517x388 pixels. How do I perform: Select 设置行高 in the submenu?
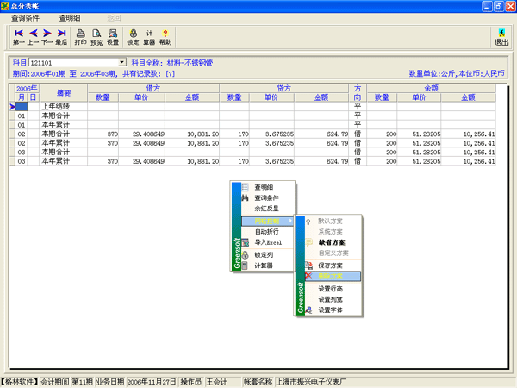(x=330, y=288)
